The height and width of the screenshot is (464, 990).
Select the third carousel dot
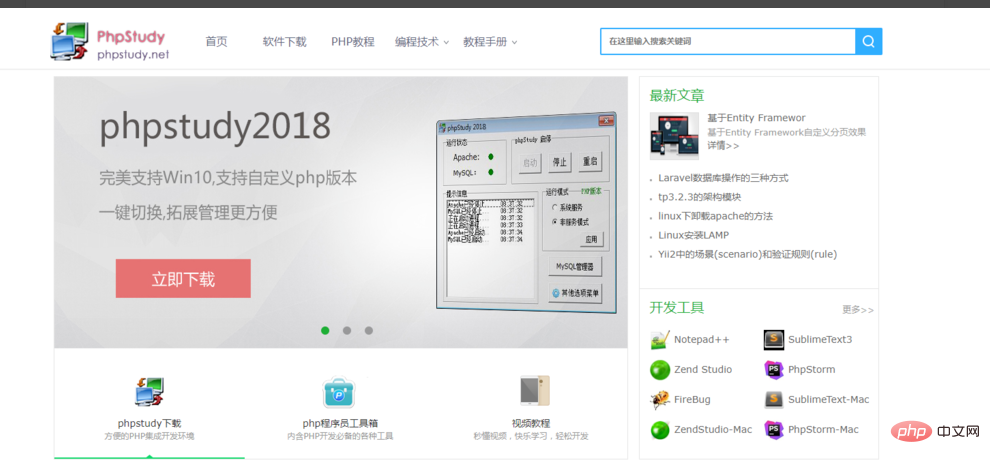click(x=369, y=330)
